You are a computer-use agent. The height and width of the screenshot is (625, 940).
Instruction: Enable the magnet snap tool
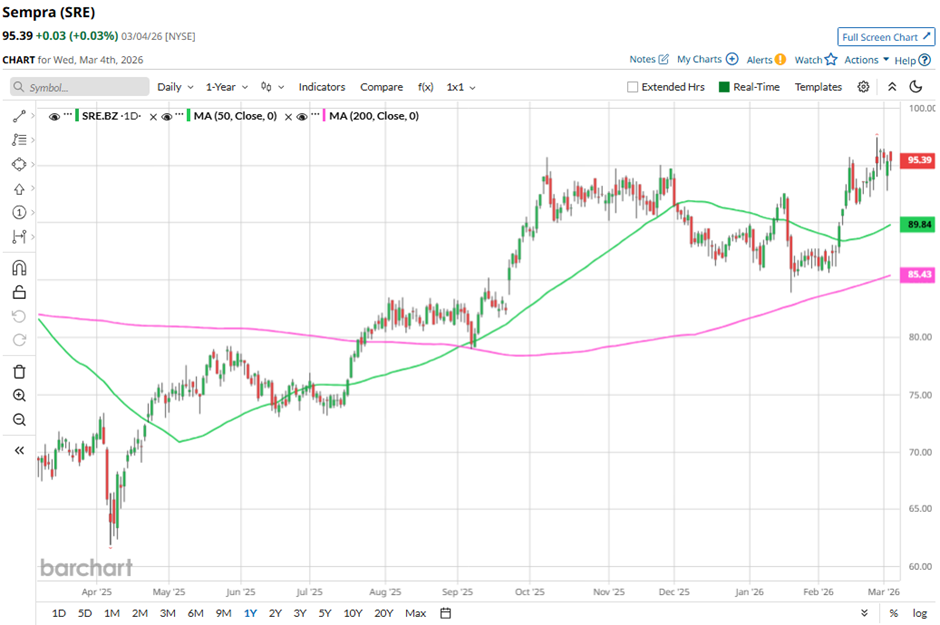tap(19, 268)
